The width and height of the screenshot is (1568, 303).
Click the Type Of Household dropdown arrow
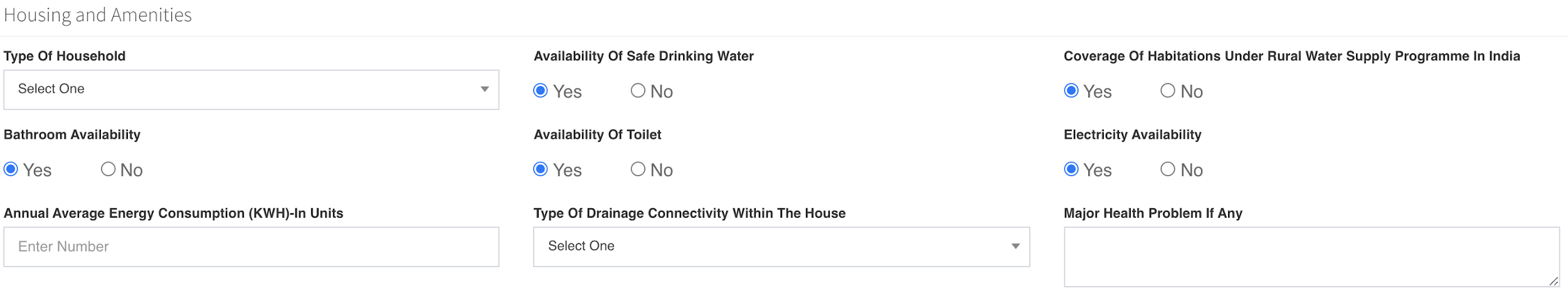(x=485, y=90)
